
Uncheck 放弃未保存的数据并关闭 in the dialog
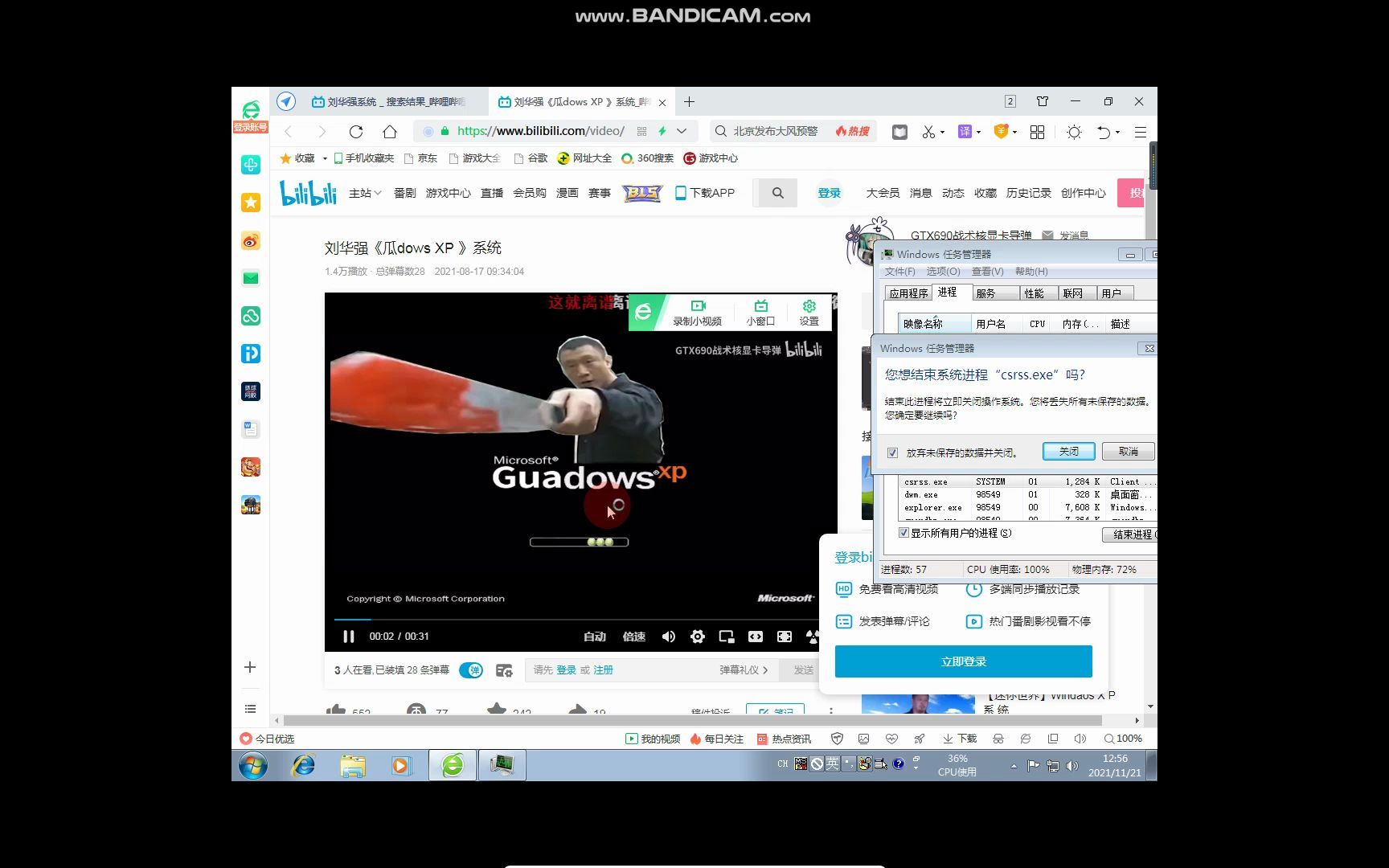pyautogui.click(x=892, y=452)
